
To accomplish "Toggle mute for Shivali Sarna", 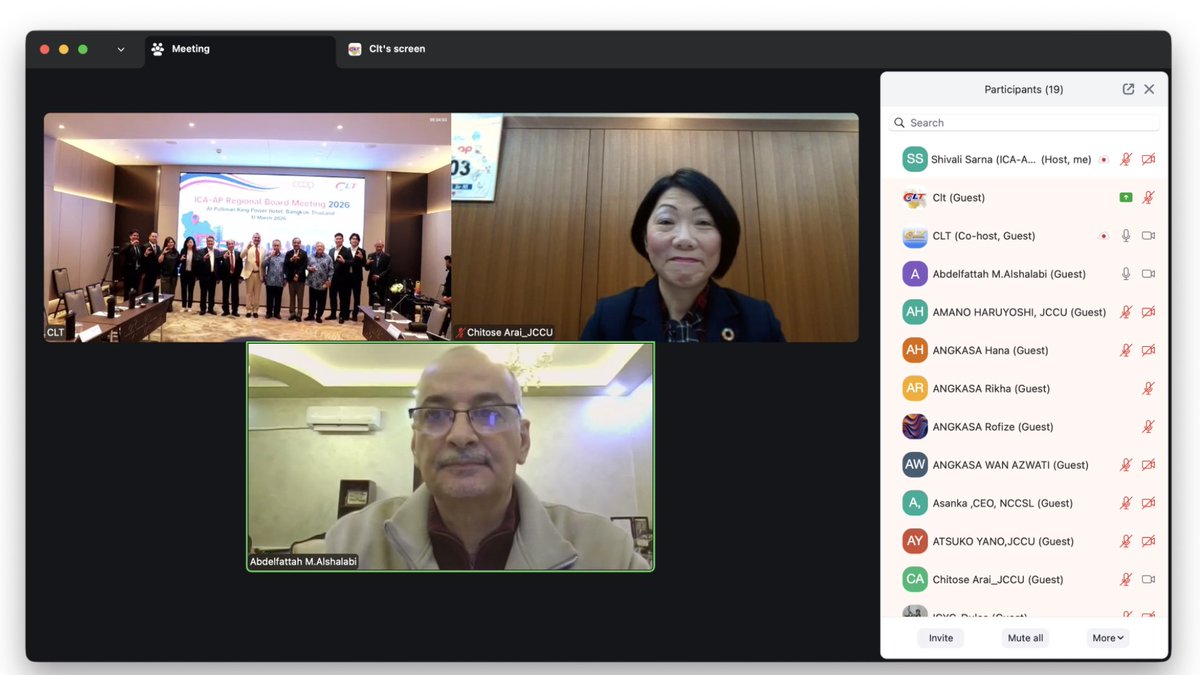I will pyautogui.click(x=1127, y=159).
